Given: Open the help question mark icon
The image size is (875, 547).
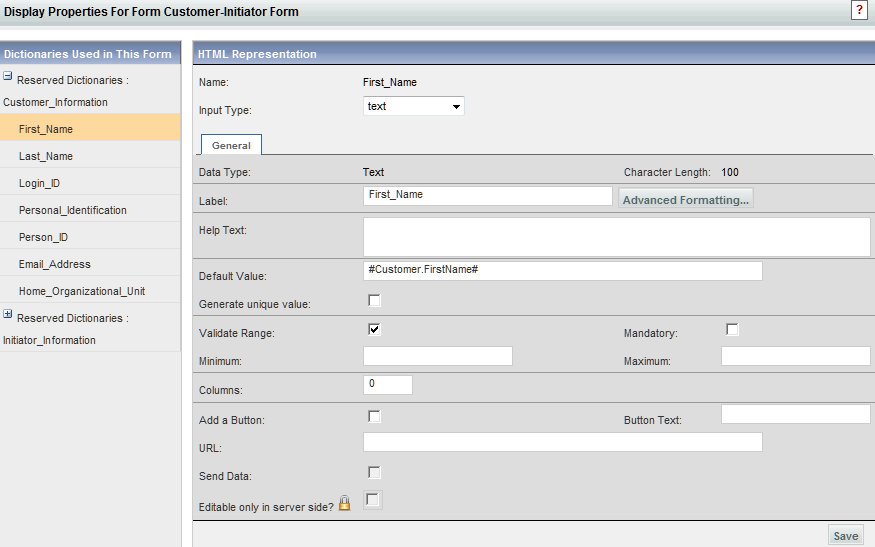Looking at the screenshot, I should coord(858,9).
